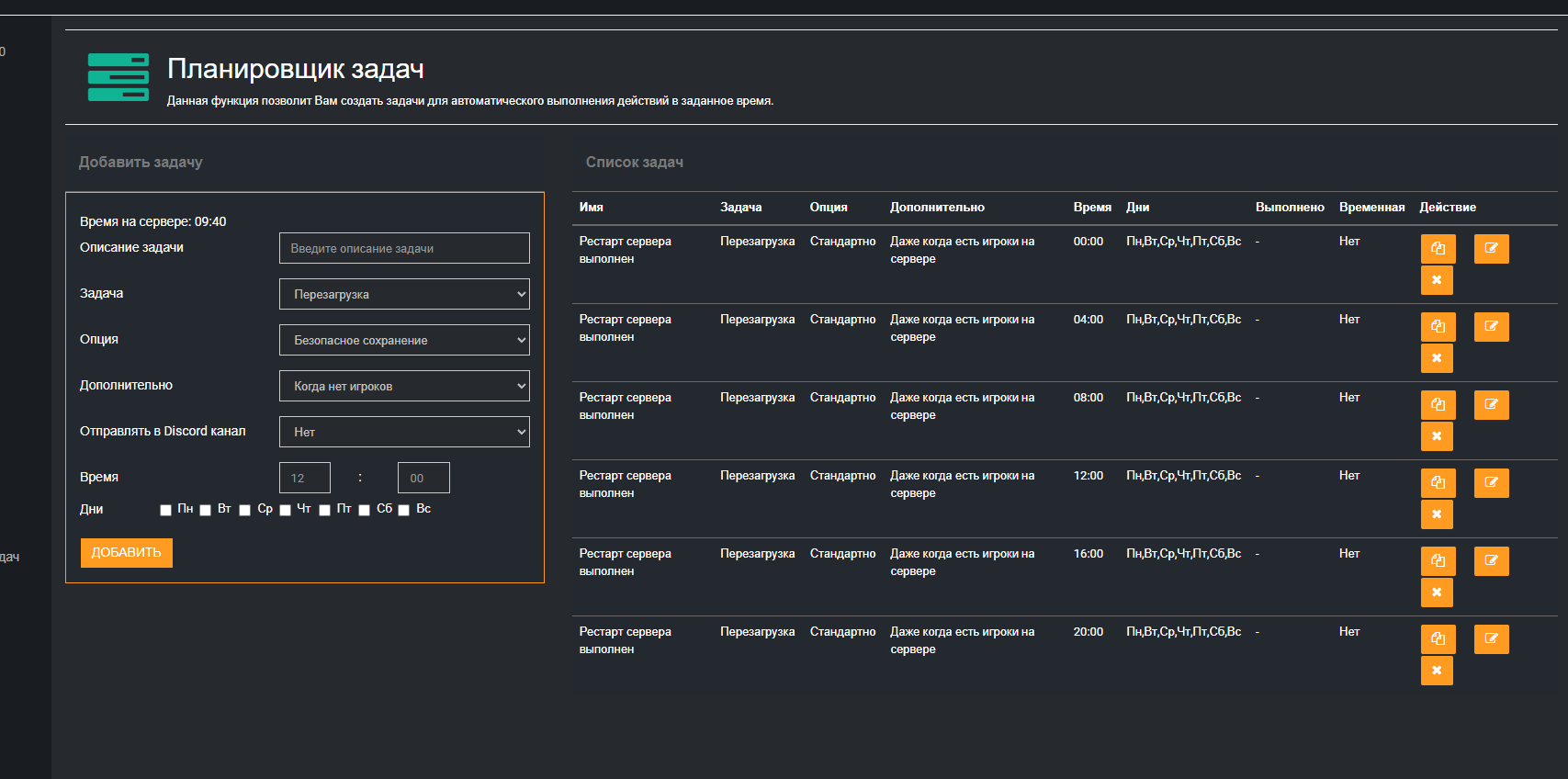Screen dimensions: 1568x779
Task: Expand the Опция dropdown
Action: tap(404, 340)
